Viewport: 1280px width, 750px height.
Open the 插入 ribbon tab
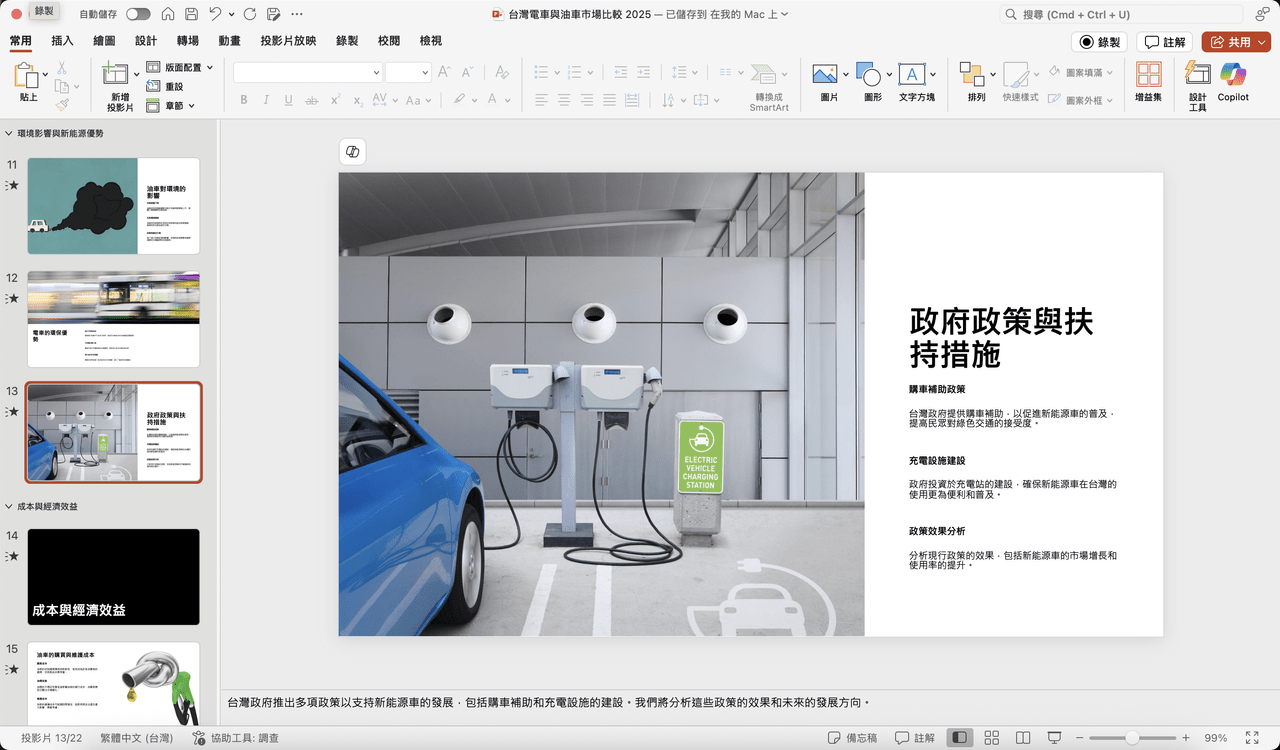click(62, 41)
